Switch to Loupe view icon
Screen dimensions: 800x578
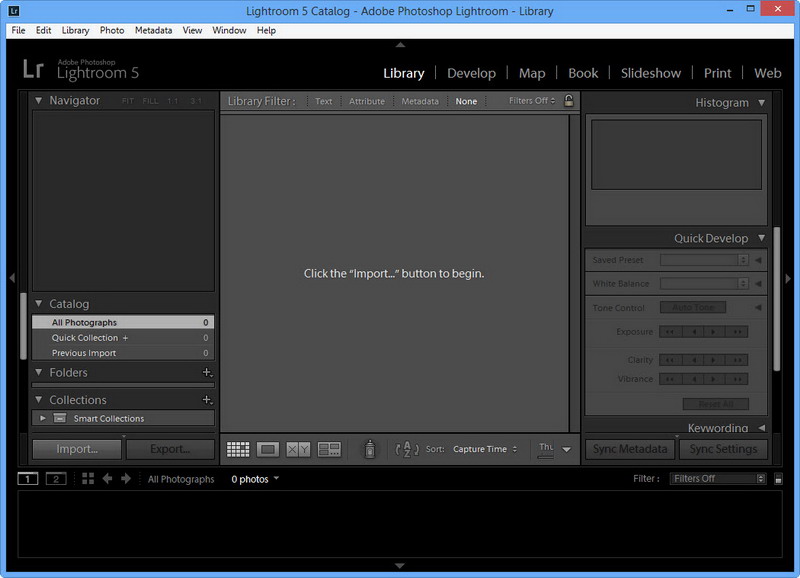[x=268, y=449]
